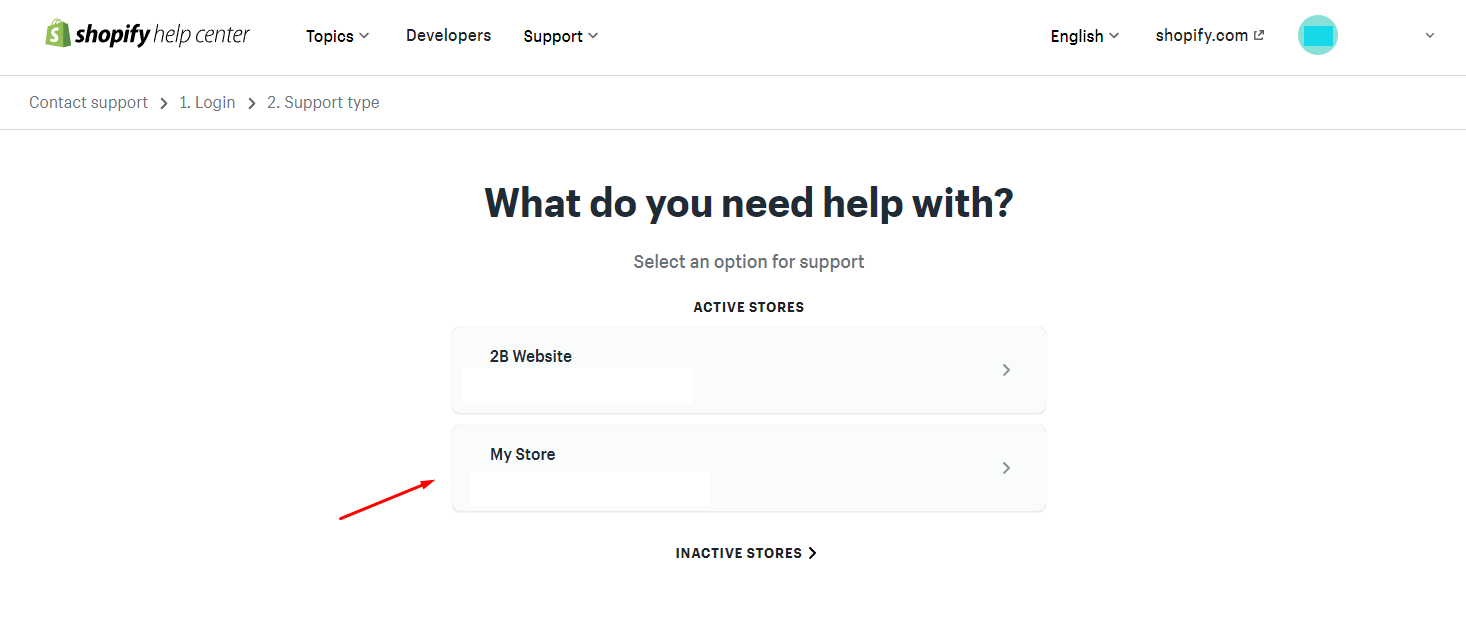1466x621 pixels.
Task: Click the breadcrumb separator after Contact support
Action: pyautogui.click(x=163, y=102)
